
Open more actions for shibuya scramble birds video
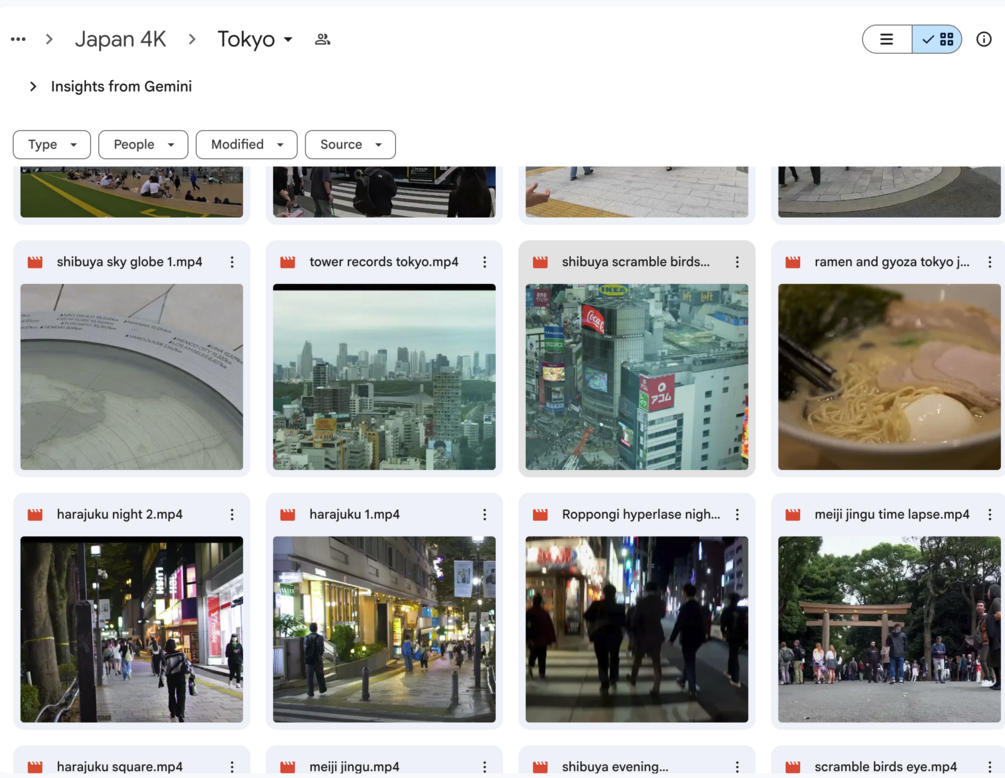[737, 262]
